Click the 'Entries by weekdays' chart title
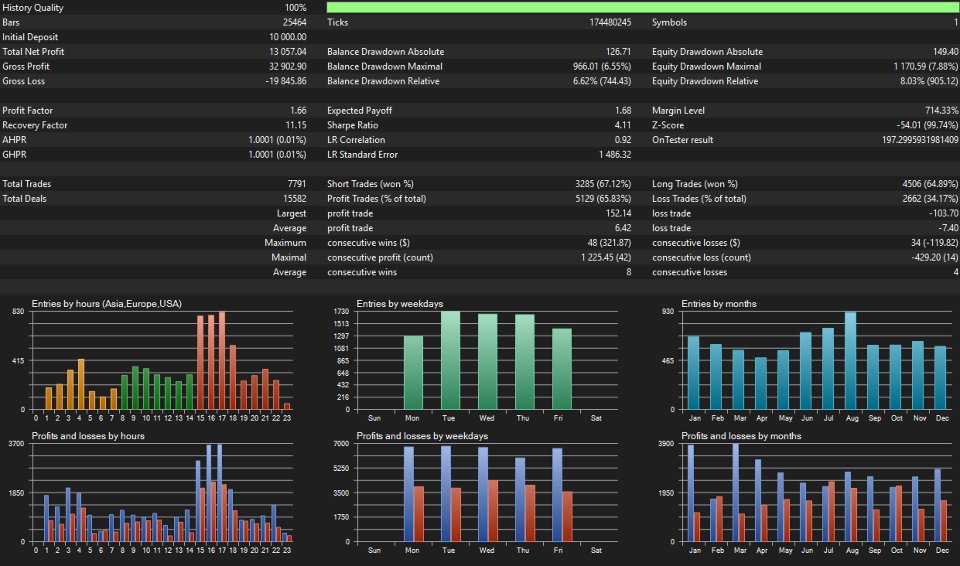The height and width of the screenshot is (566, 960). click(400, 304)
